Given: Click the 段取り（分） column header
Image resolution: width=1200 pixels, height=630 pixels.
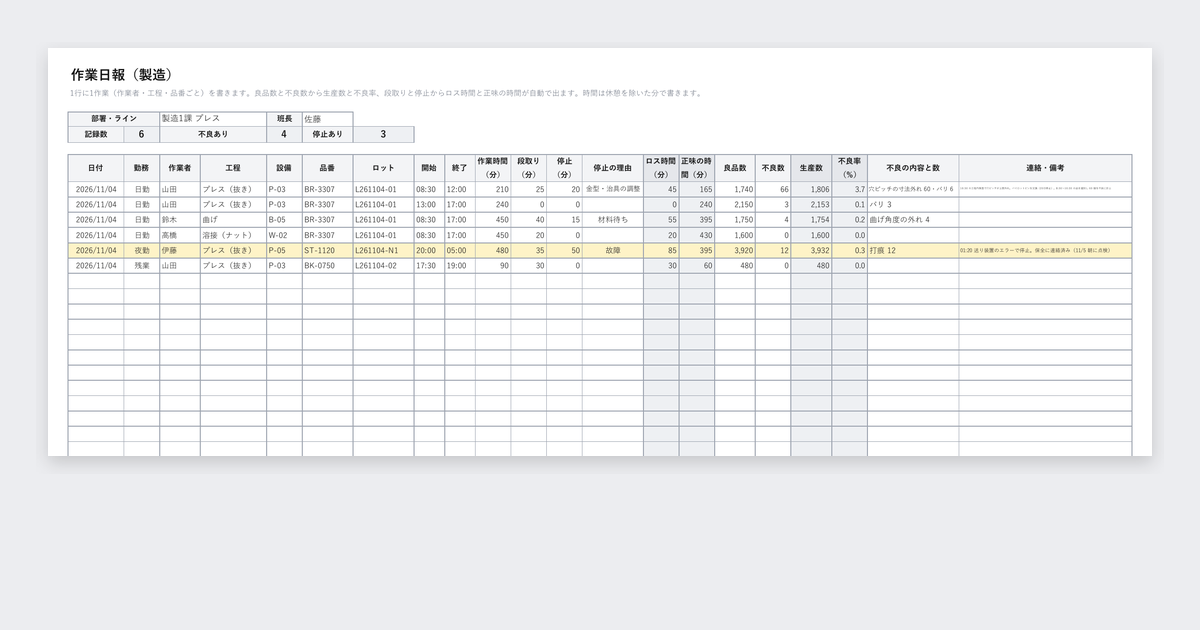Looking at the screenshot, I should 529,168.
